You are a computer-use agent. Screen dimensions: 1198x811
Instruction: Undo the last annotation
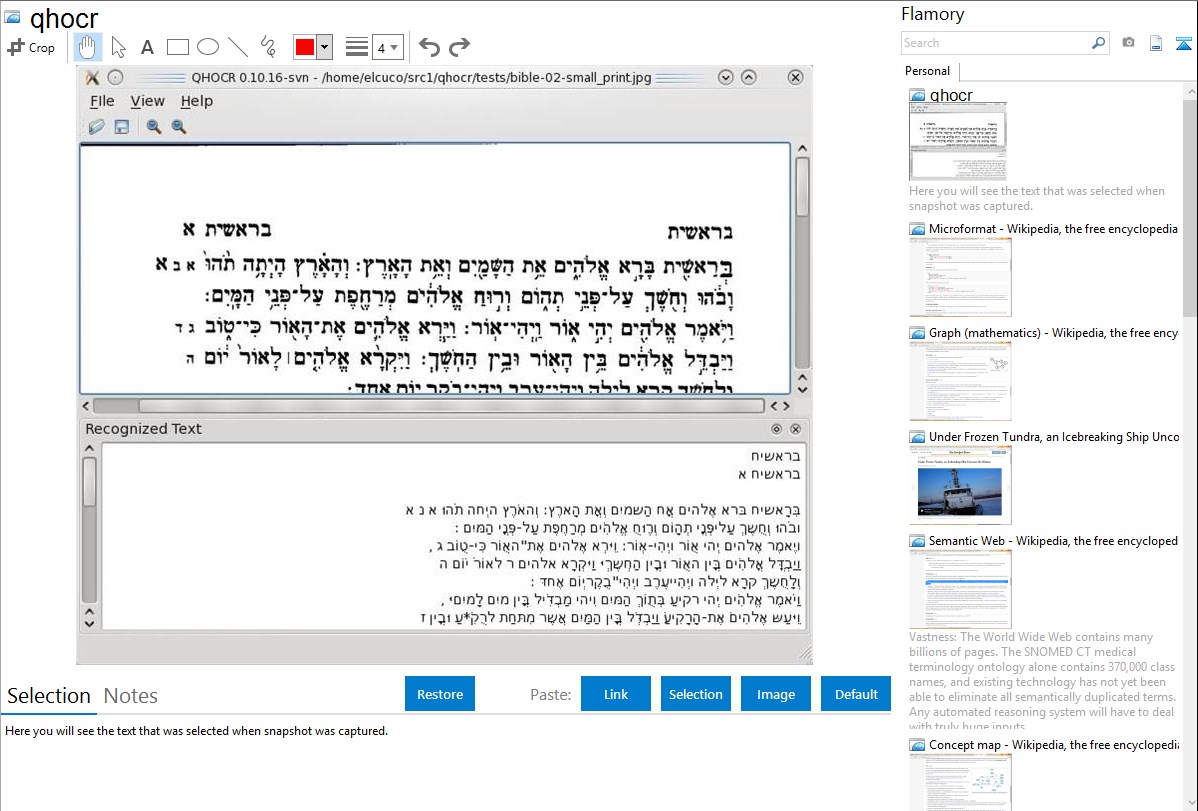(429, 47)
